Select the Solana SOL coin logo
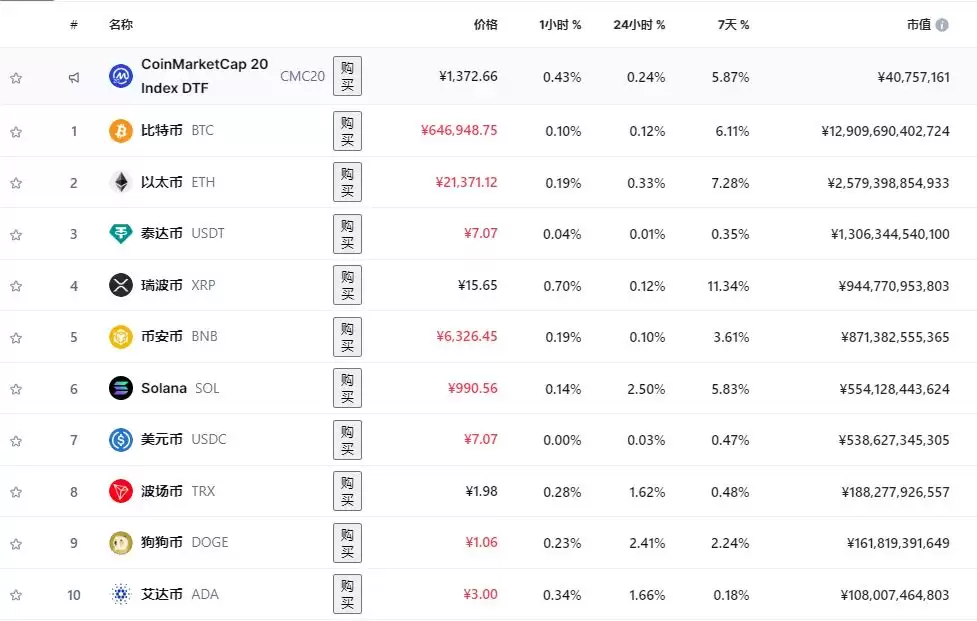The width and height of the screenshot is (977, 621). (120, 388)
